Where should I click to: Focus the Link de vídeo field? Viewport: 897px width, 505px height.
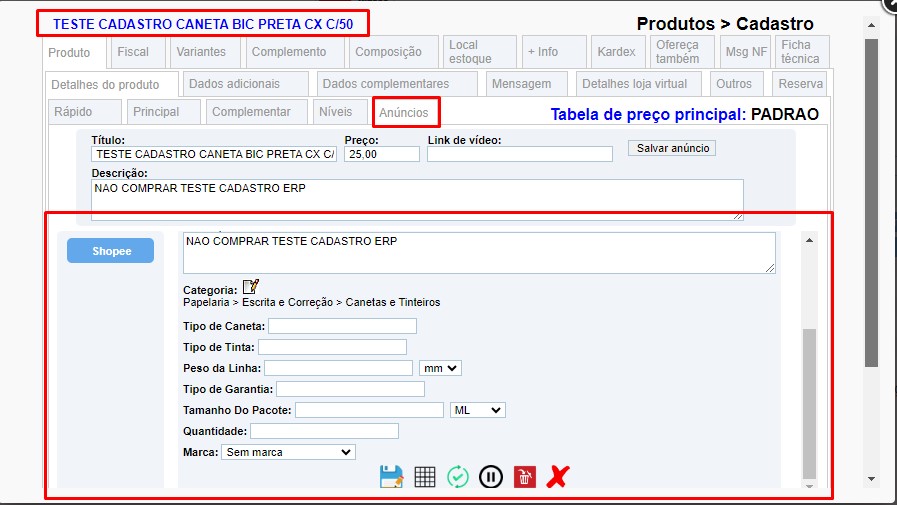click(x=519, y=154)
